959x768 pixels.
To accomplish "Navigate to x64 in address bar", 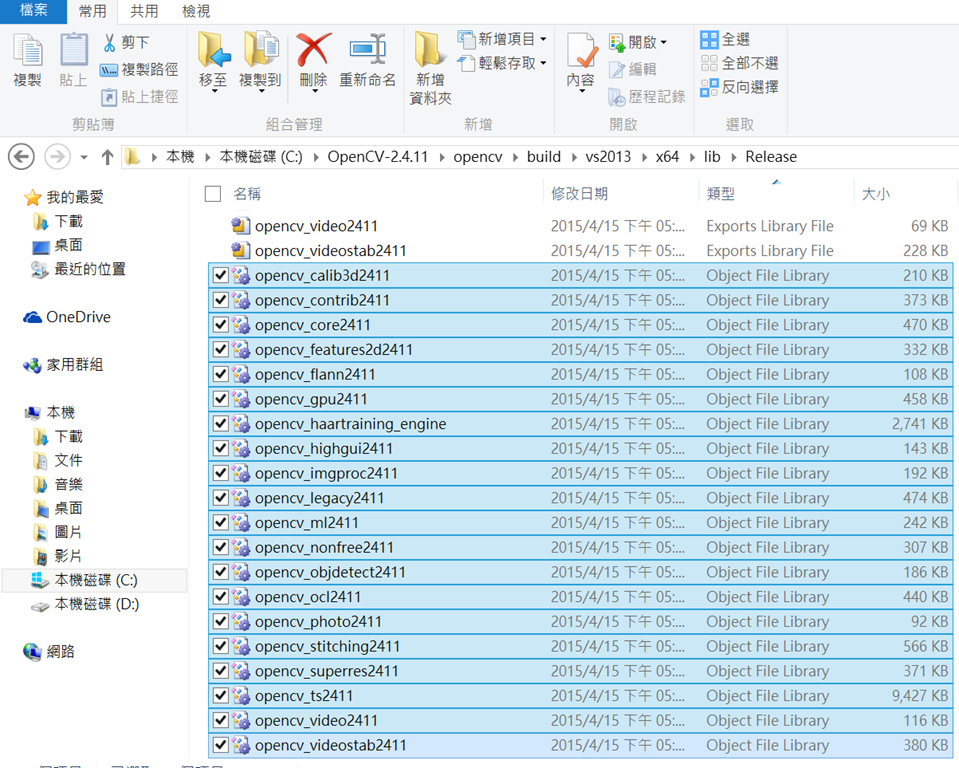I will point(667,157).
